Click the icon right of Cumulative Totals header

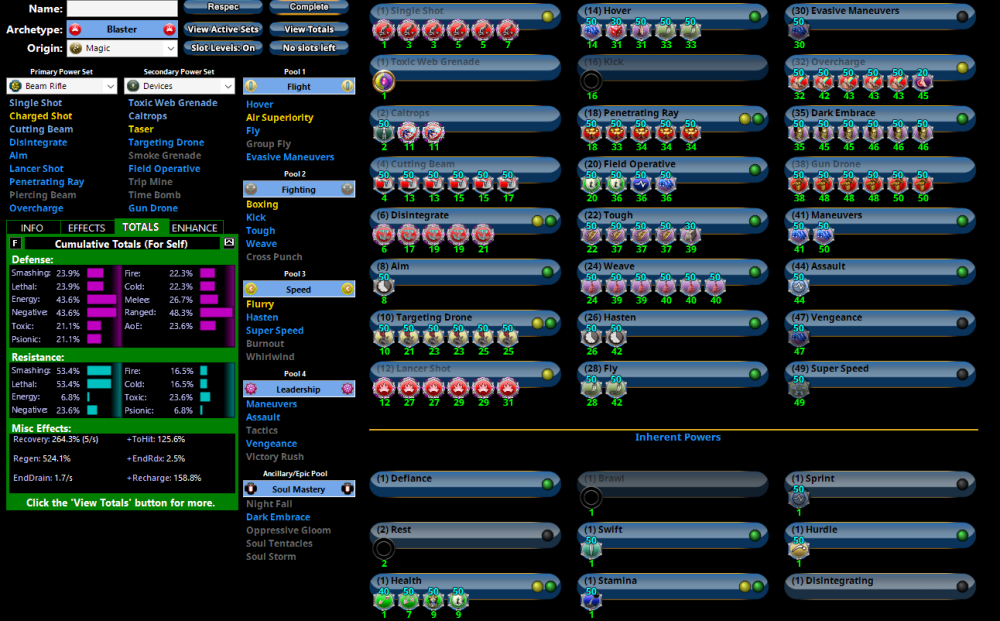pos(228,243)
